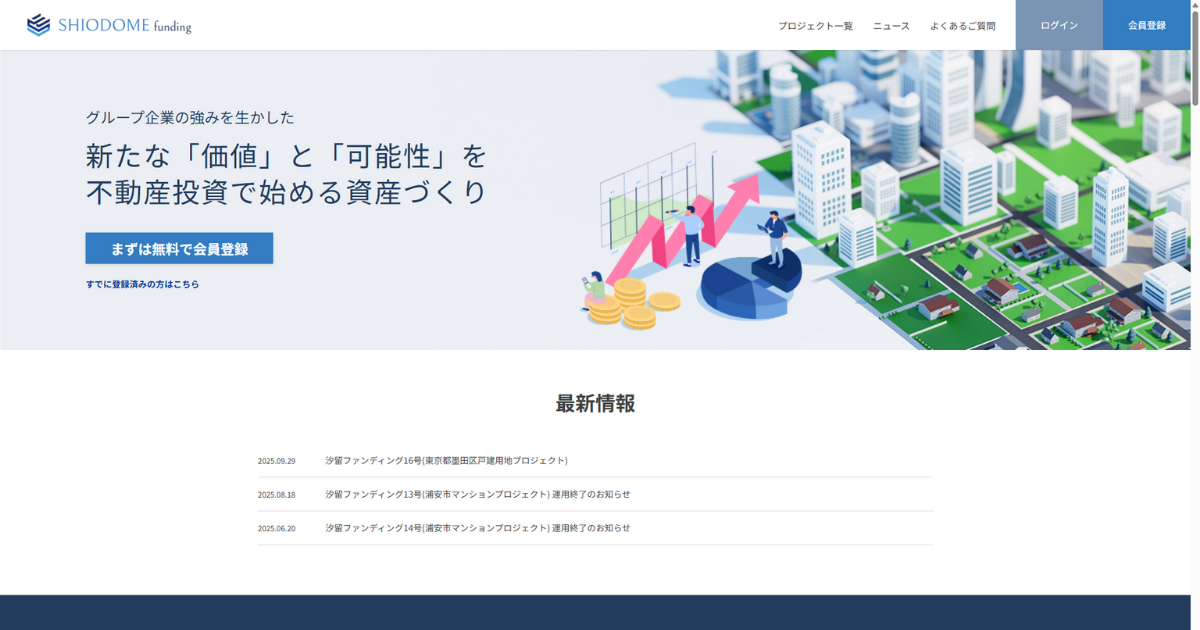Click the scrollbar up arrow
Screen dimensions: 1200x630
tap(1193, 6)
